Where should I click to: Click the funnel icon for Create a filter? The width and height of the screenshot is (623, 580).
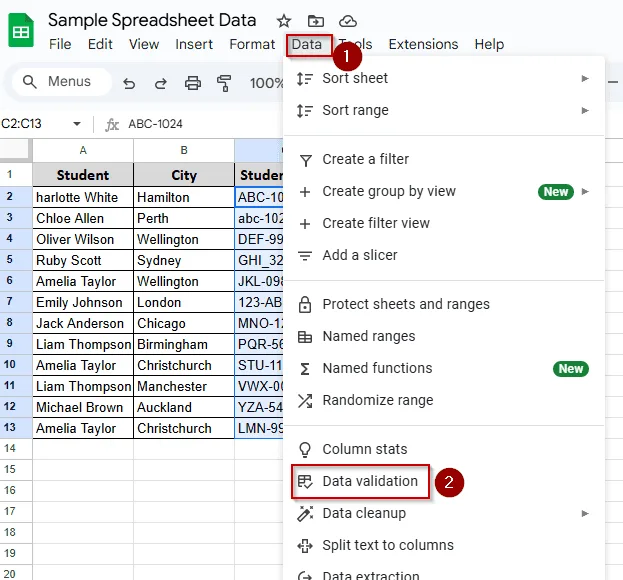[x=306, y=160]
